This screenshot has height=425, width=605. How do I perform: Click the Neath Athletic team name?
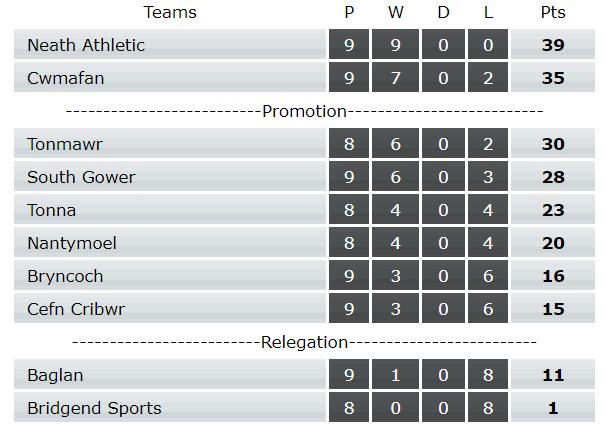[86, 45]
